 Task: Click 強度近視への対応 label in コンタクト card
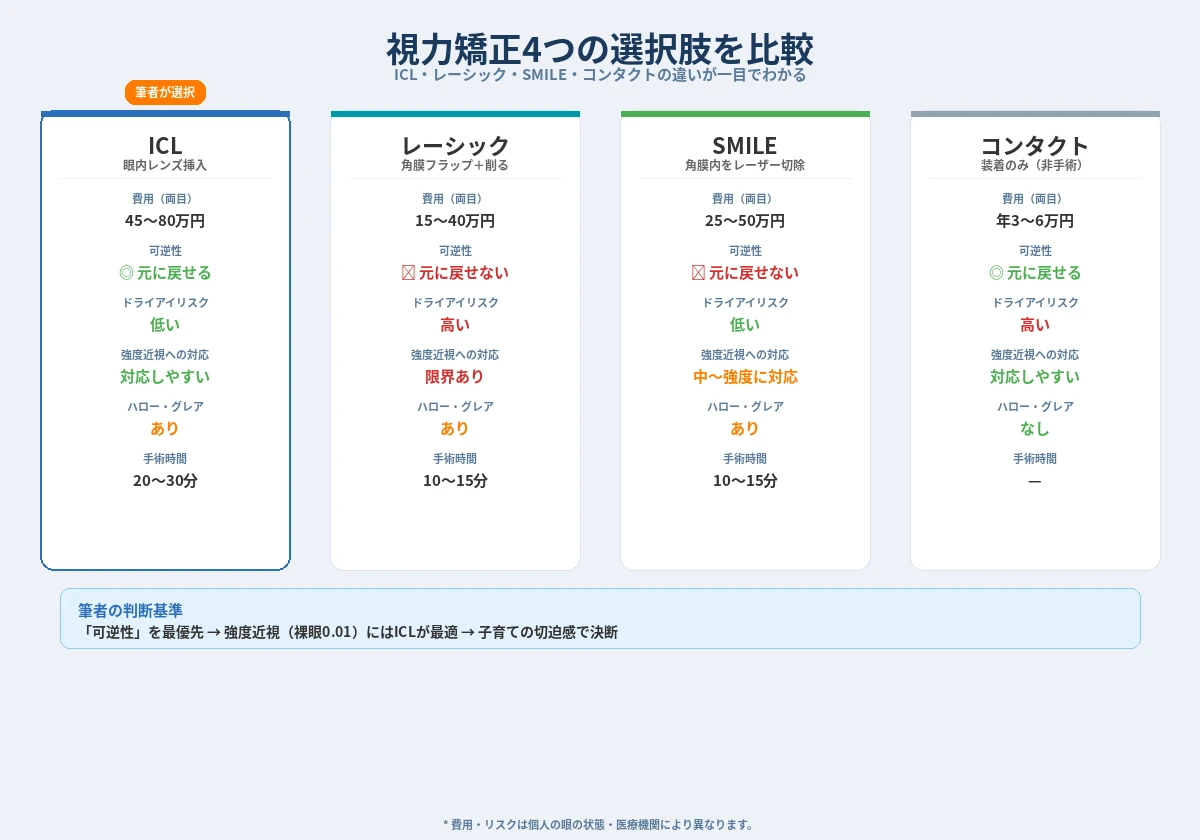(1035, 355)
